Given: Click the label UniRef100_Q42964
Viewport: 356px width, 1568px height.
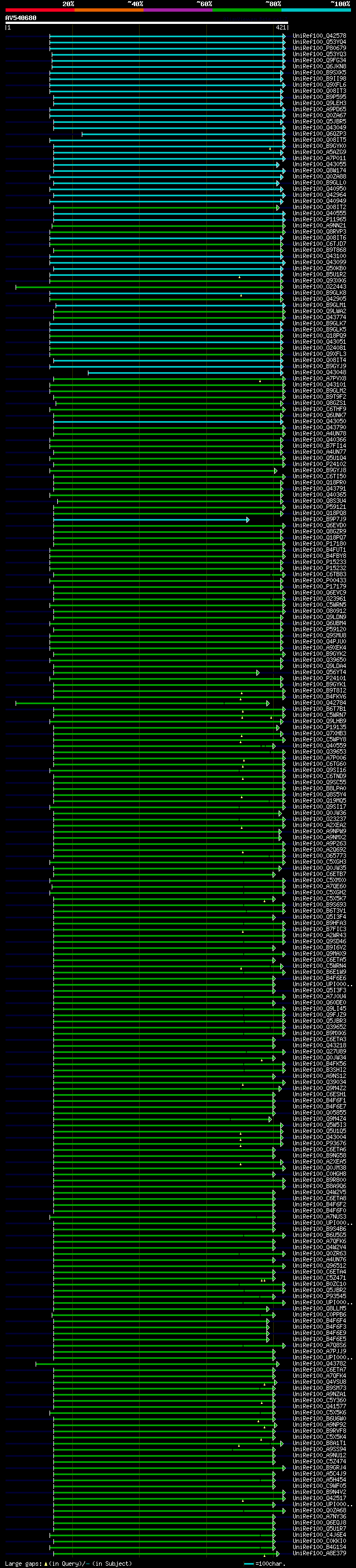Looking at the screenshot, I should coord(319,195).
